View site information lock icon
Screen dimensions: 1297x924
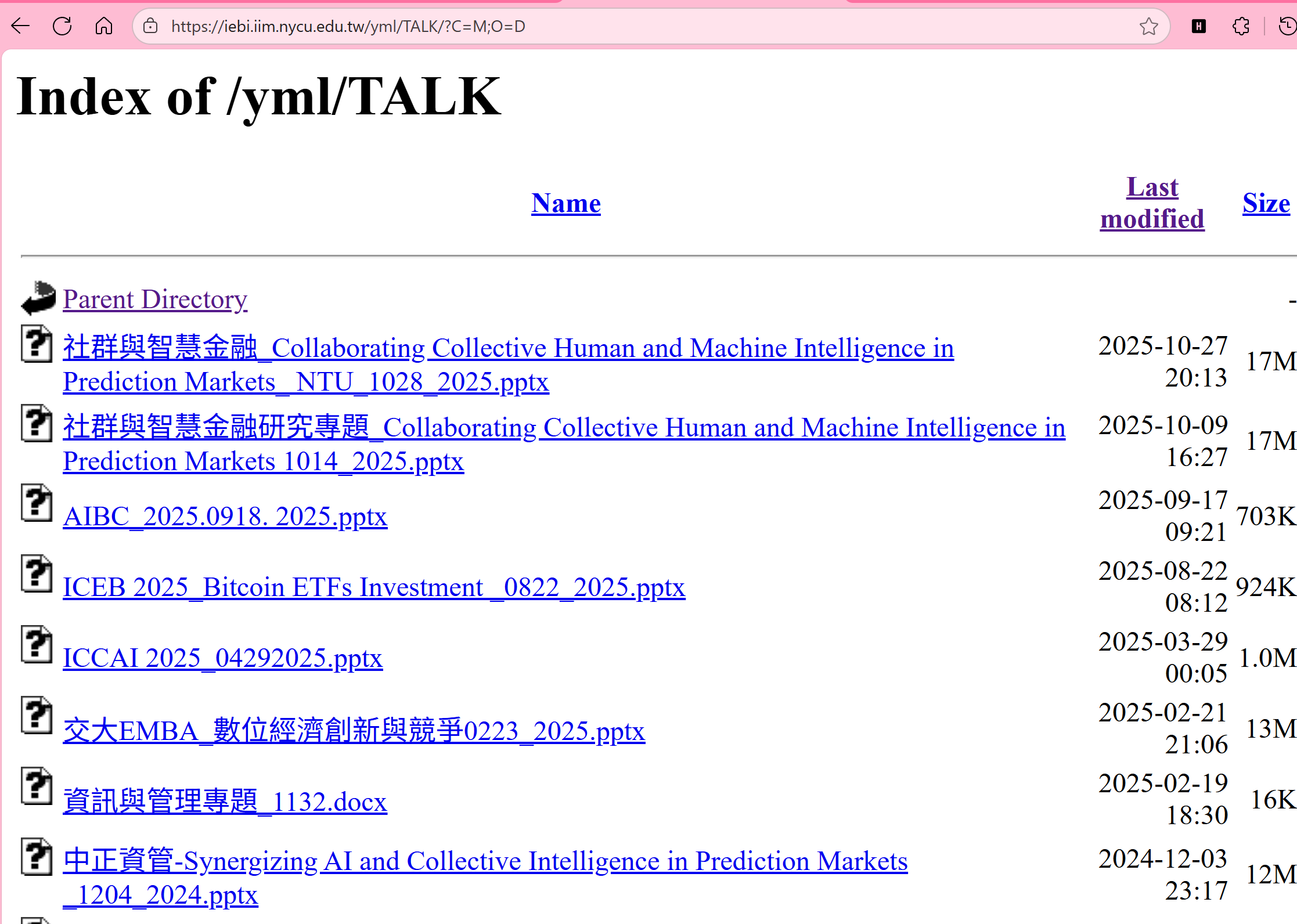[150, 26]
